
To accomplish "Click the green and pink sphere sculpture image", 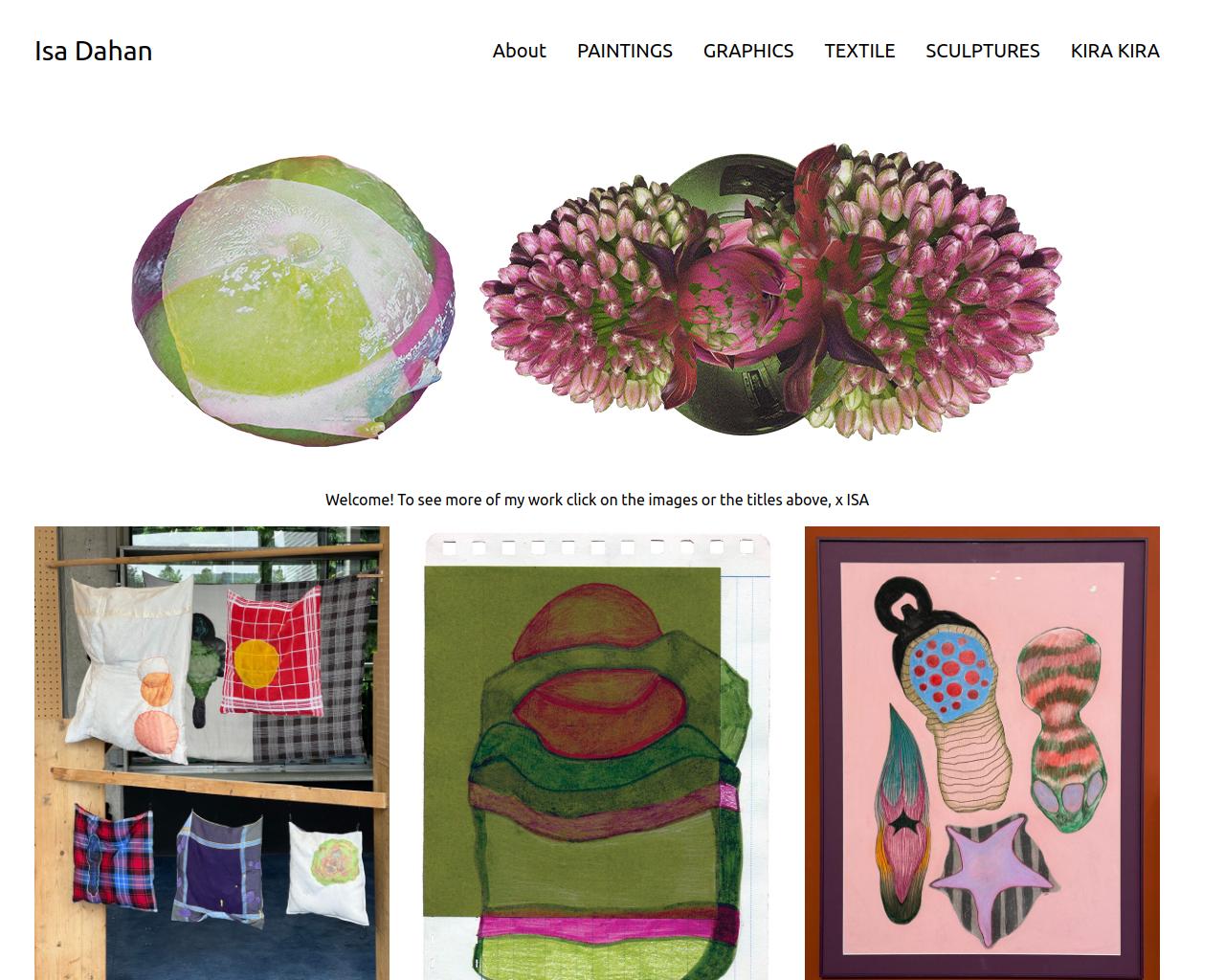I will pos(293,300).
